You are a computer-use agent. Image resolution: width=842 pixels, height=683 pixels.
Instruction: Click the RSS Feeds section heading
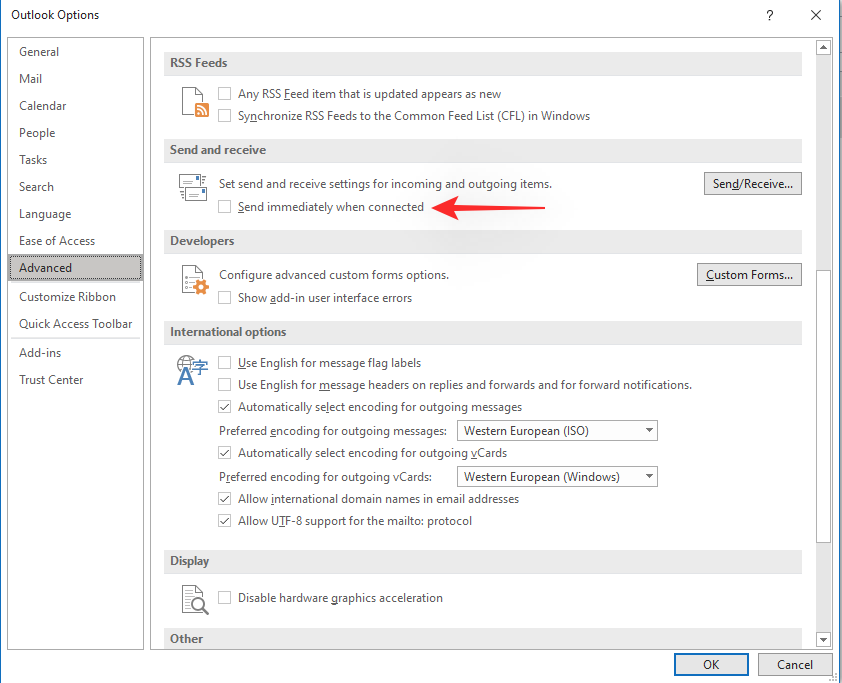coord(199,63)
